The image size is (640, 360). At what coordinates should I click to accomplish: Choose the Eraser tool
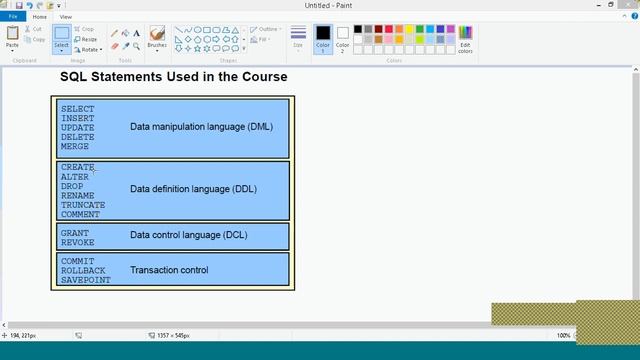pos(115,47)
